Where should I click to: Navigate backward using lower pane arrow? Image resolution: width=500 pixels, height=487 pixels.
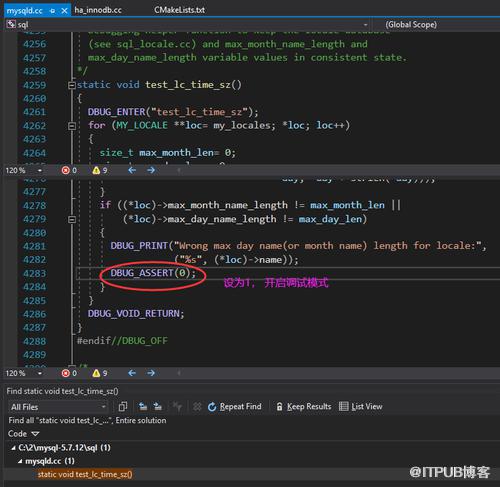(x=132, y=373)
